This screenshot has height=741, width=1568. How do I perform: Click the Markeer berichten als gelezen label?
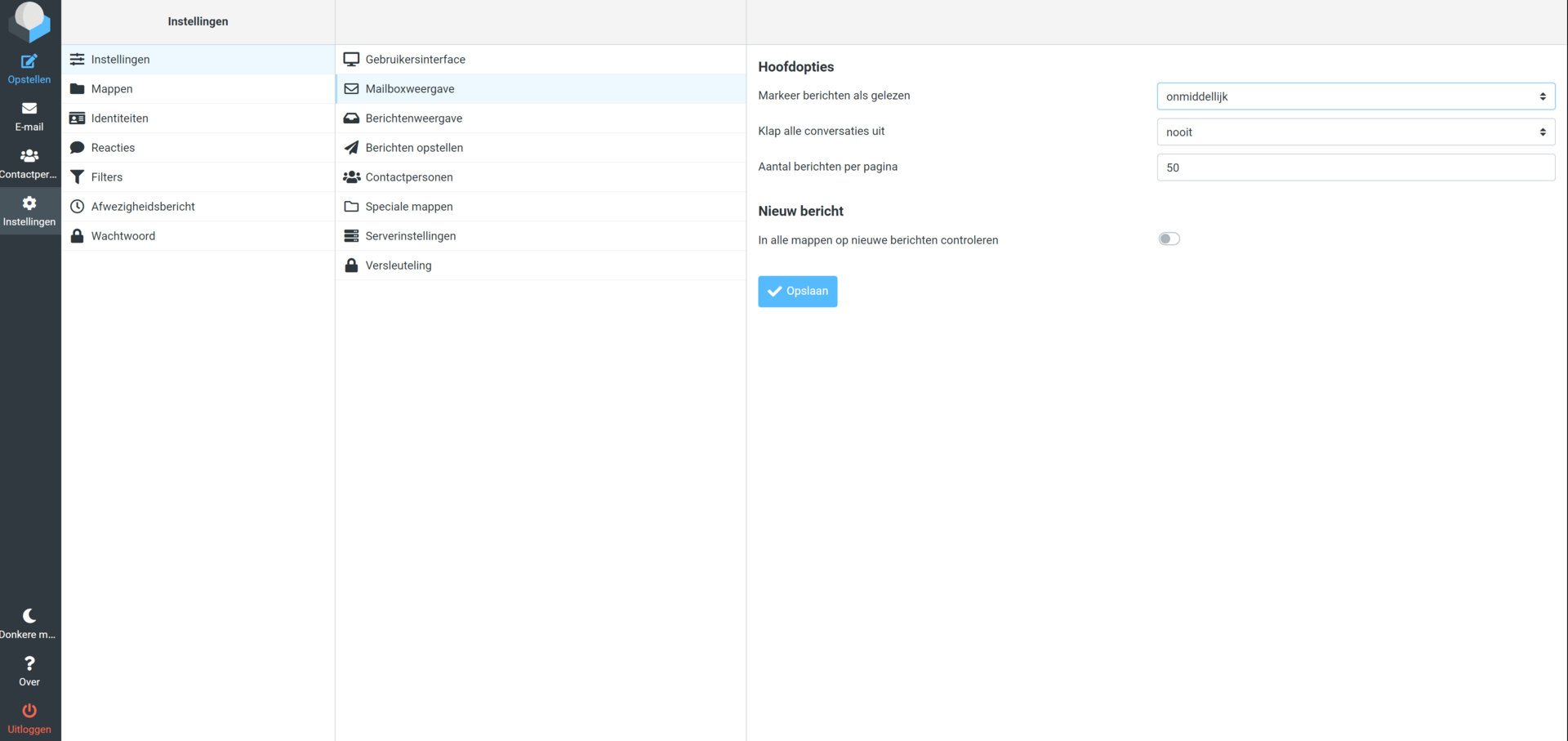834,96
